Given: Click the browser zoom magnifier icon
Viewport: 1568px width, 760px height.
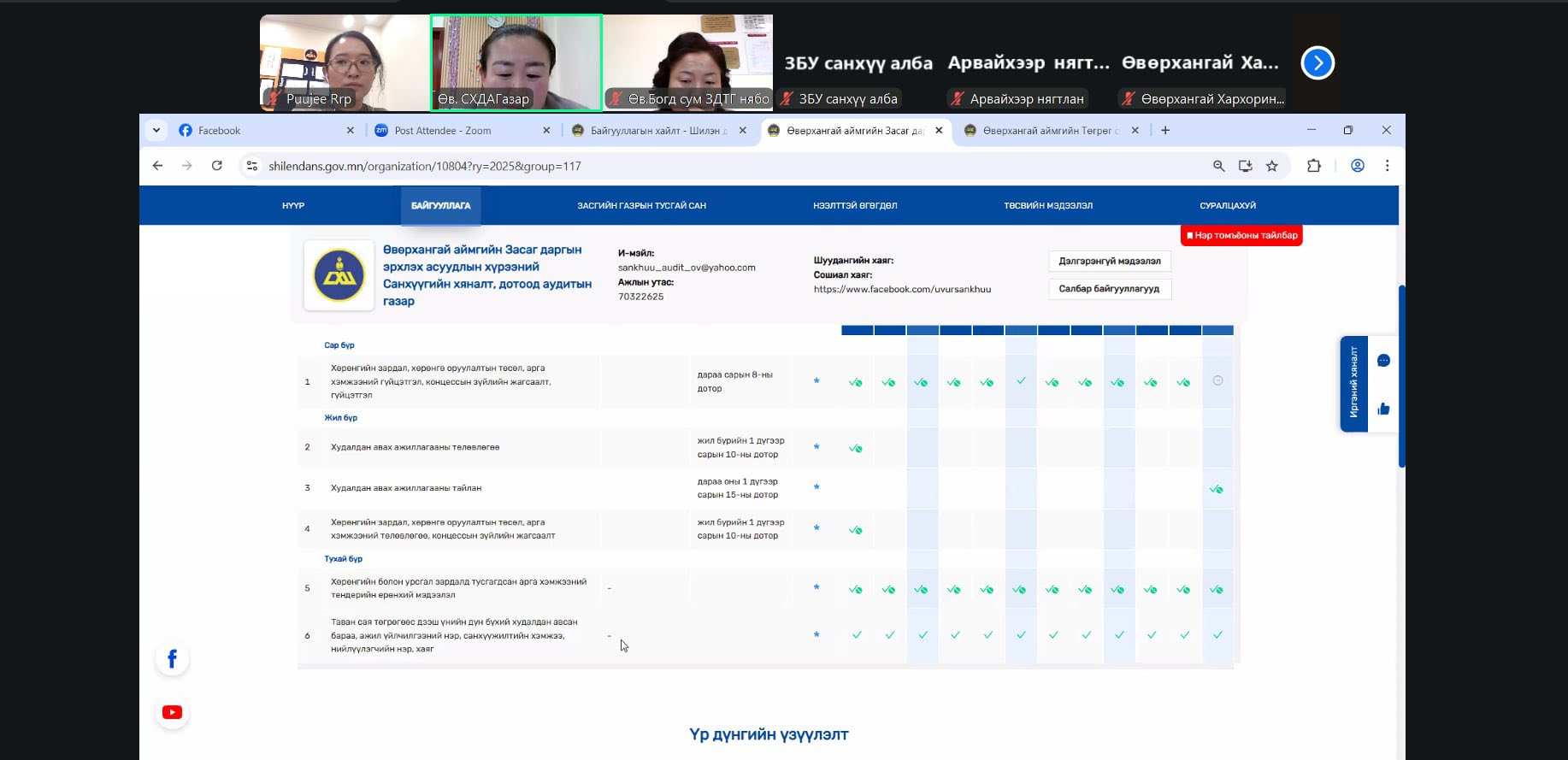Looking at the screenshot, I should pos(1218,166).
